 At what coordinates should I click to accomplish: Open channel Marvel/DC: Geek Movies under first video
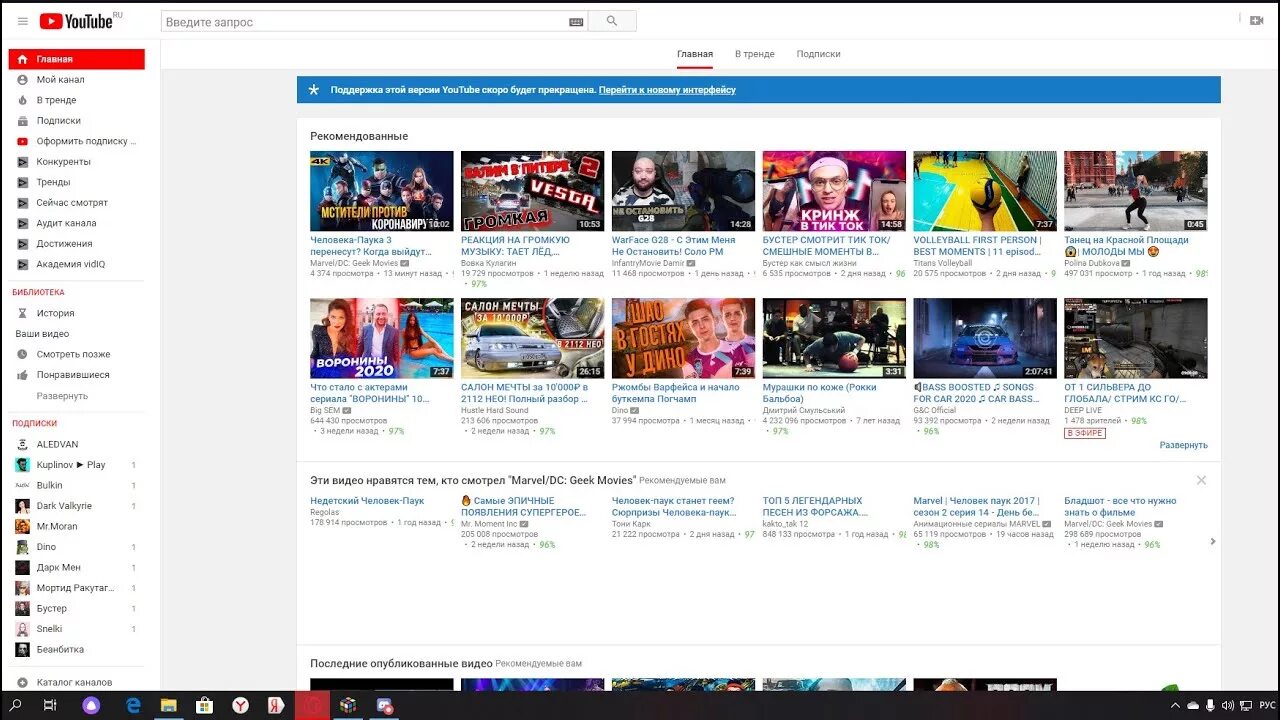355,263
